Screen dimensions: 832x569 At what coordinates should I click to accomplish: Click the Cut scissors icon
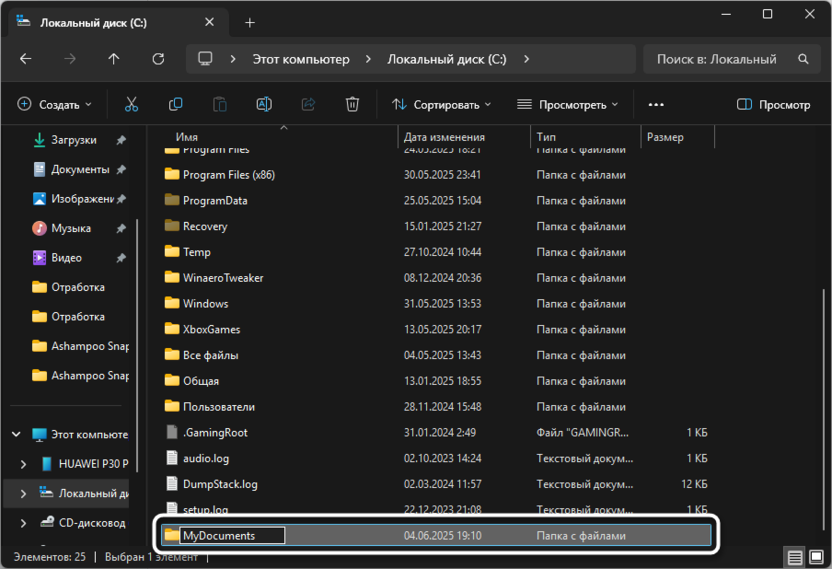[x=131, y=104]
